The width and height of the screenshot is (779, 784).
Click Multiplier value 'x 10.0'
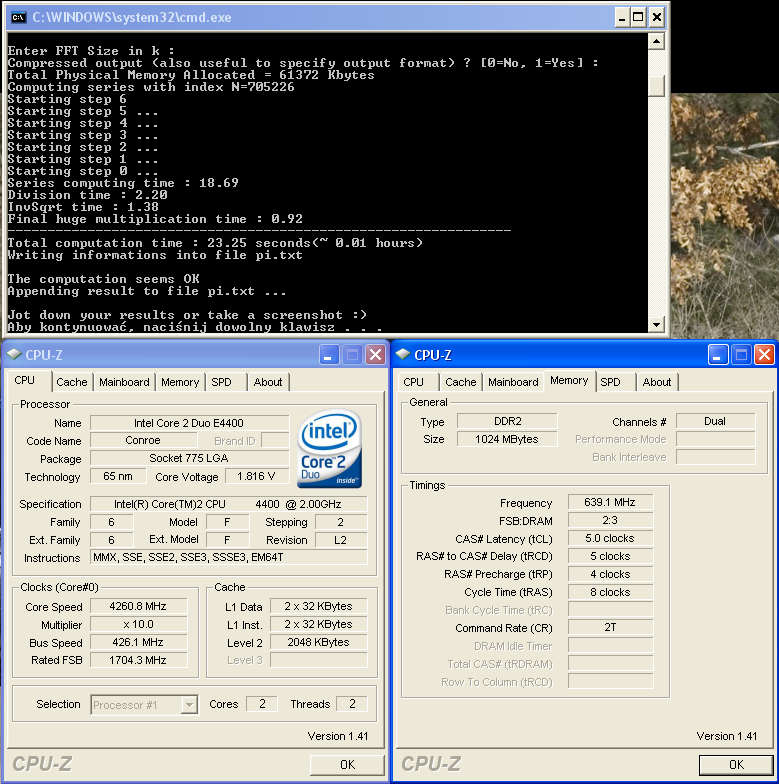tap(138, 624)
